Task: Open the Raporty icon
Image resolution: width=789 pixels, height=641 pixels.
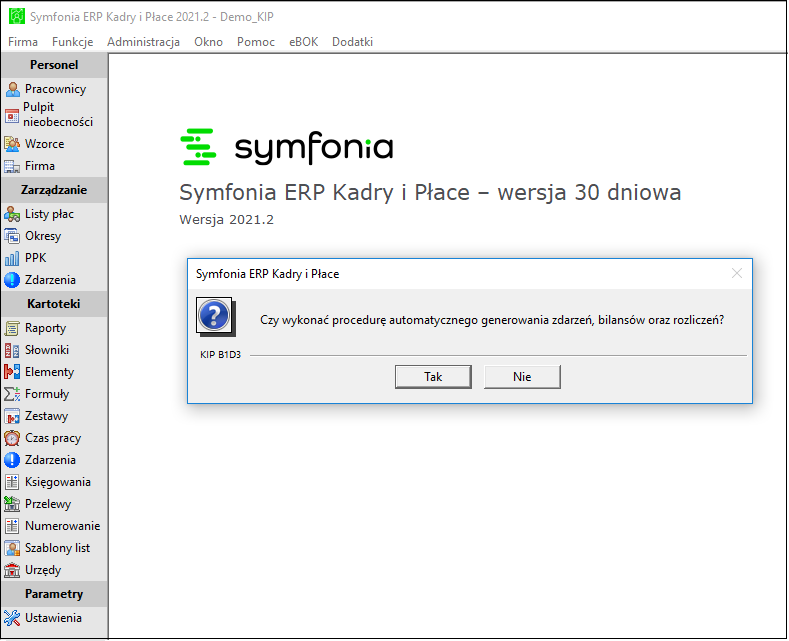Action: coord(12,328)
